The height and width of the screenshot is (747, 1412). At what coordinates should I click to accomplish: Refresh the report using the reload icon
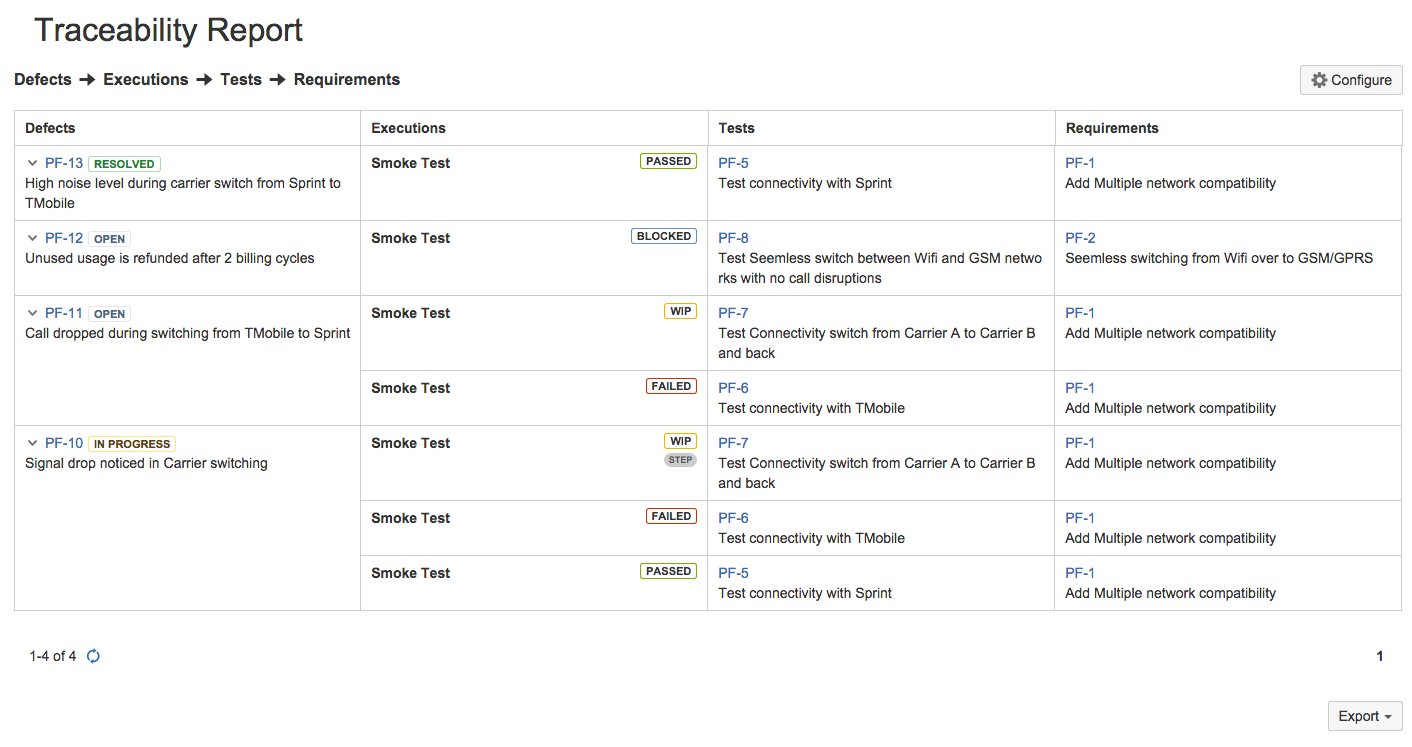click(x=93, y=656)
